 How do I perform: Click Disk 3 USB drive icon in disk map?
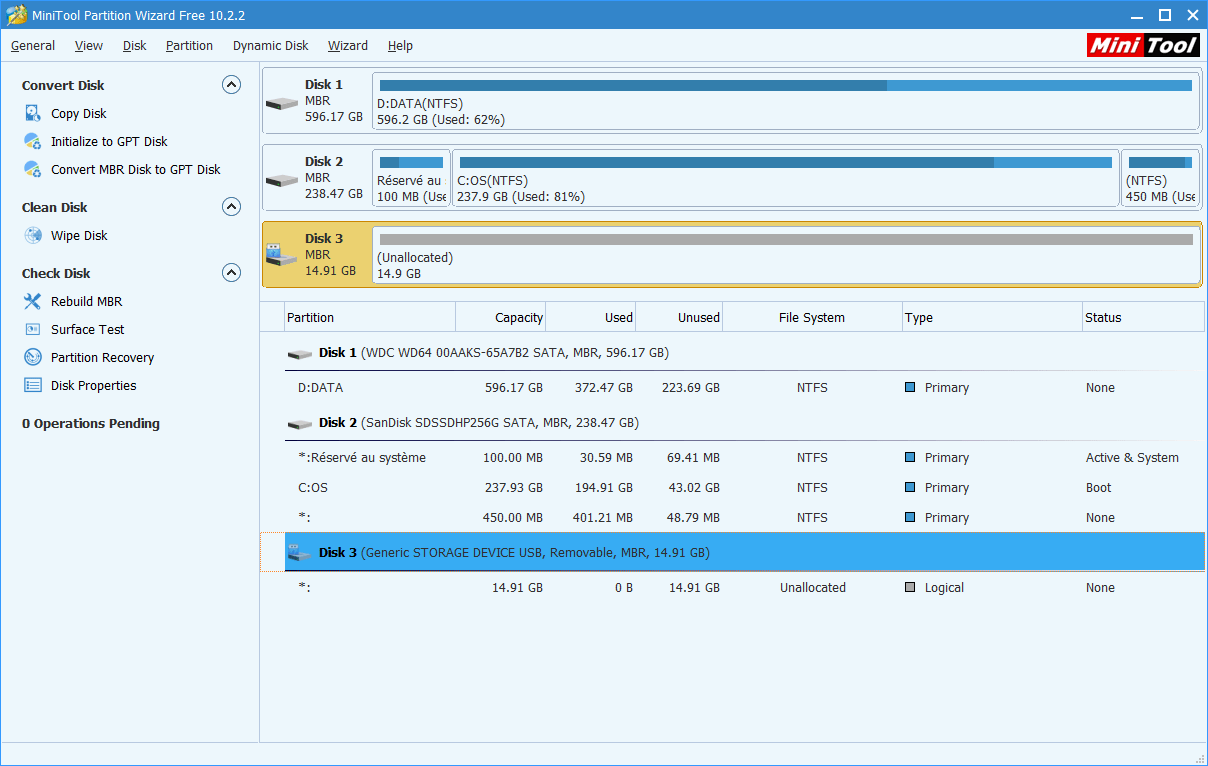click(282, 256)
